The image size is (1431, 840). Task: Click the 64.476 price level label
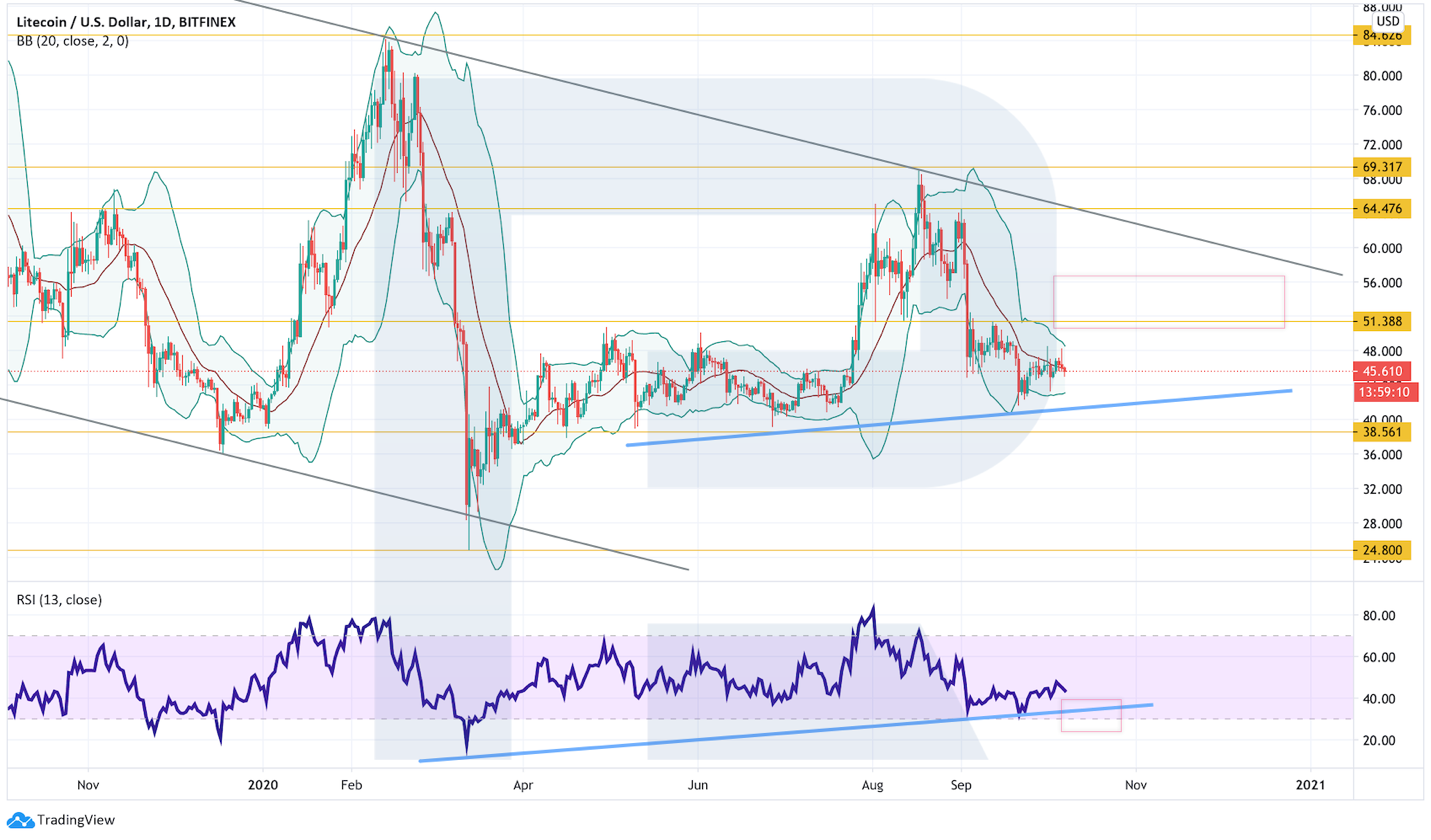[1381, 209]
